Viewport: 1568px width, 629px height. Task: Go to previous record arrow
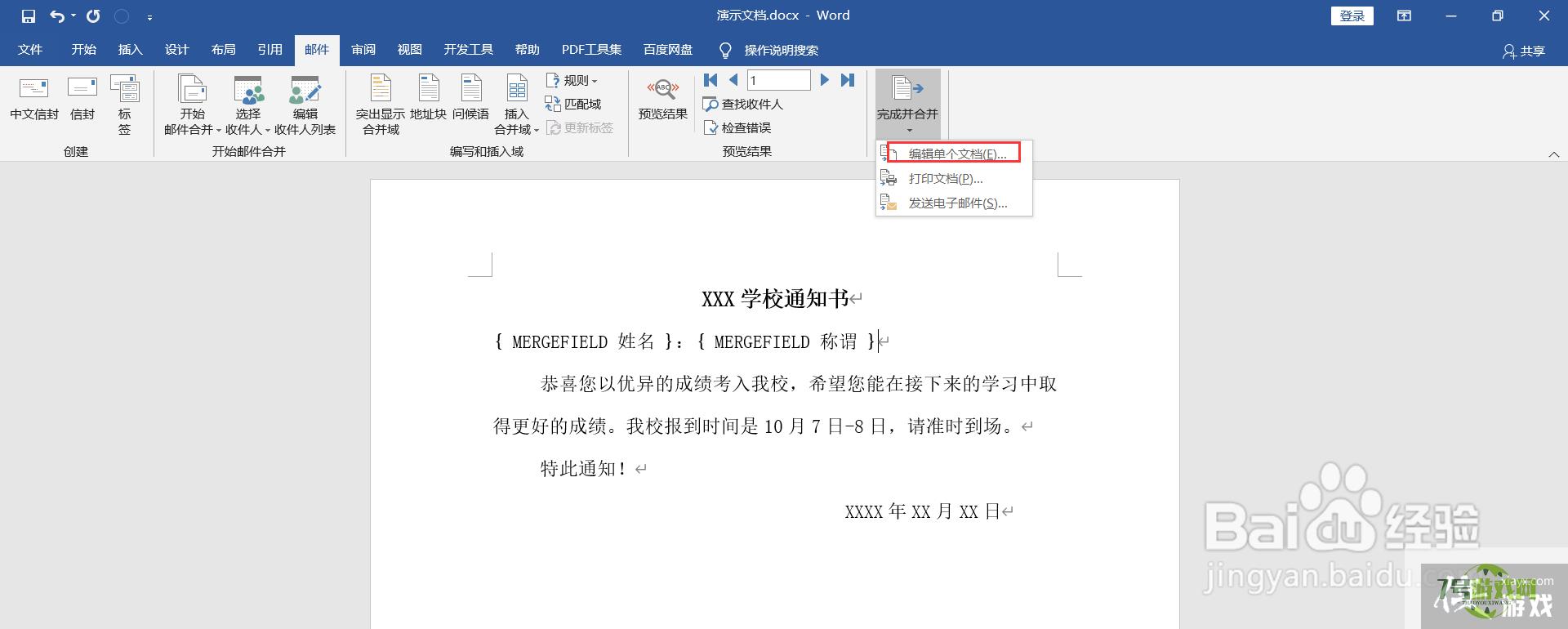pyautogui.click(x=733, y=80)
